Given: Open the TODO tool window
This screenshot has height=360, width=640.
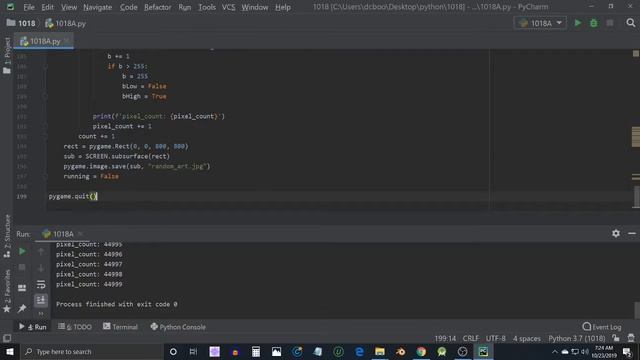Looking at the screenshot, I should 75,327.
